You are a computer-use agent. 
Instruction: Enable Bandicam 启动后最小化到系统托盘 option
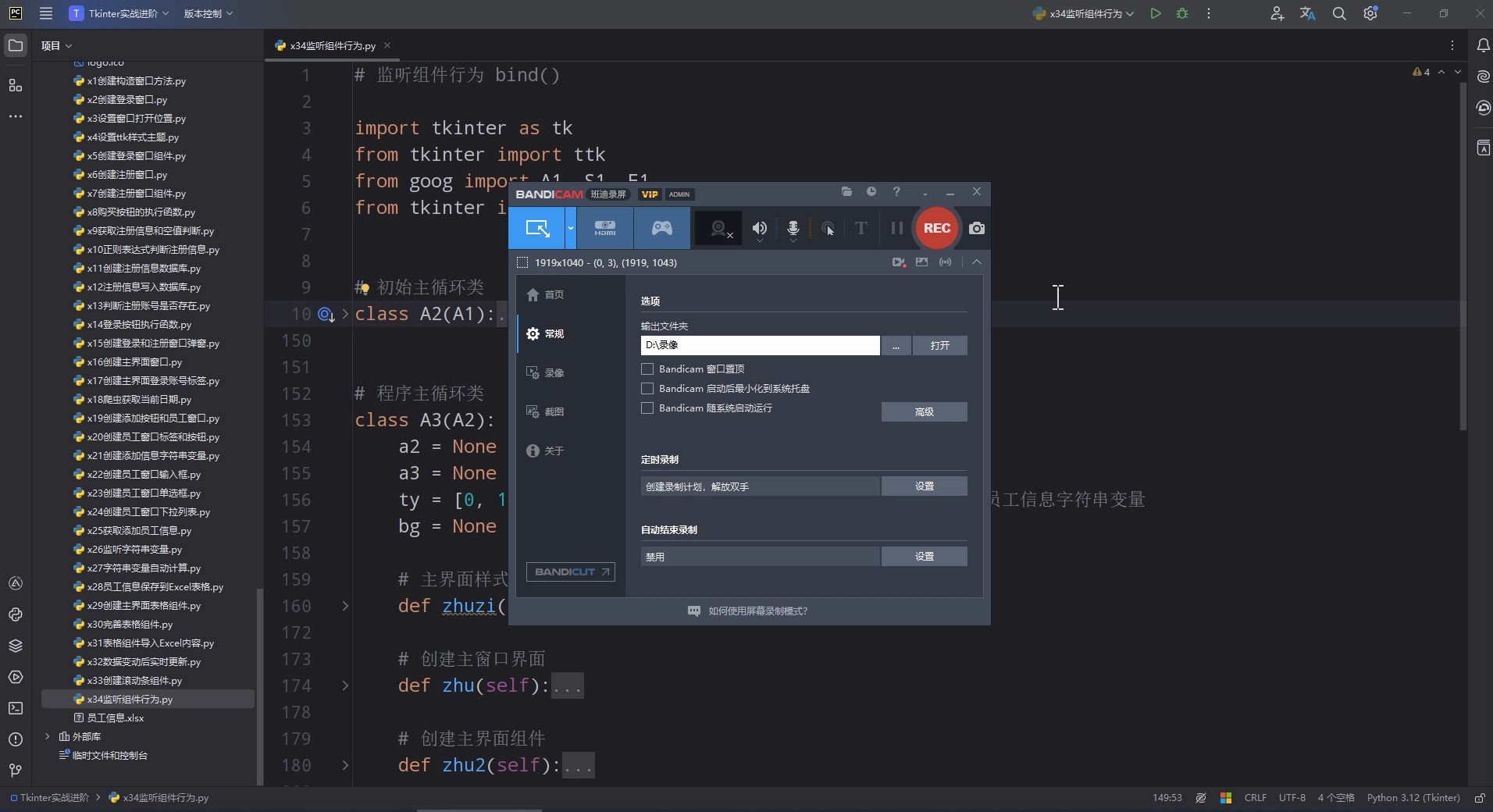tap(647, 389)
